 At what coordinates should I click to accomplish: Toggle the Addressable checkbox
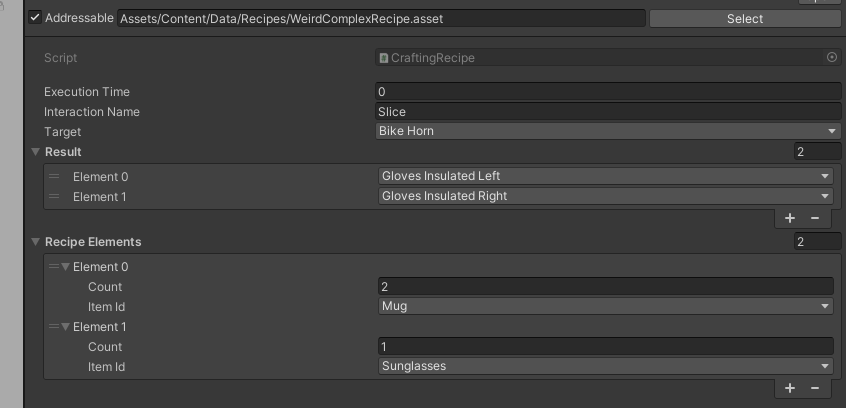point(35,18)
